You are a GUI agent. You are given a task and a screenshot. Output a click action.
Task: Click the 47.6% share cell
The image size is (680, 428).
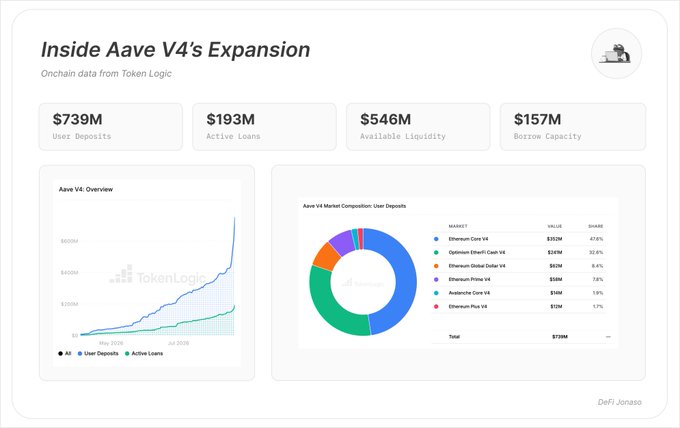click(597, 239)
